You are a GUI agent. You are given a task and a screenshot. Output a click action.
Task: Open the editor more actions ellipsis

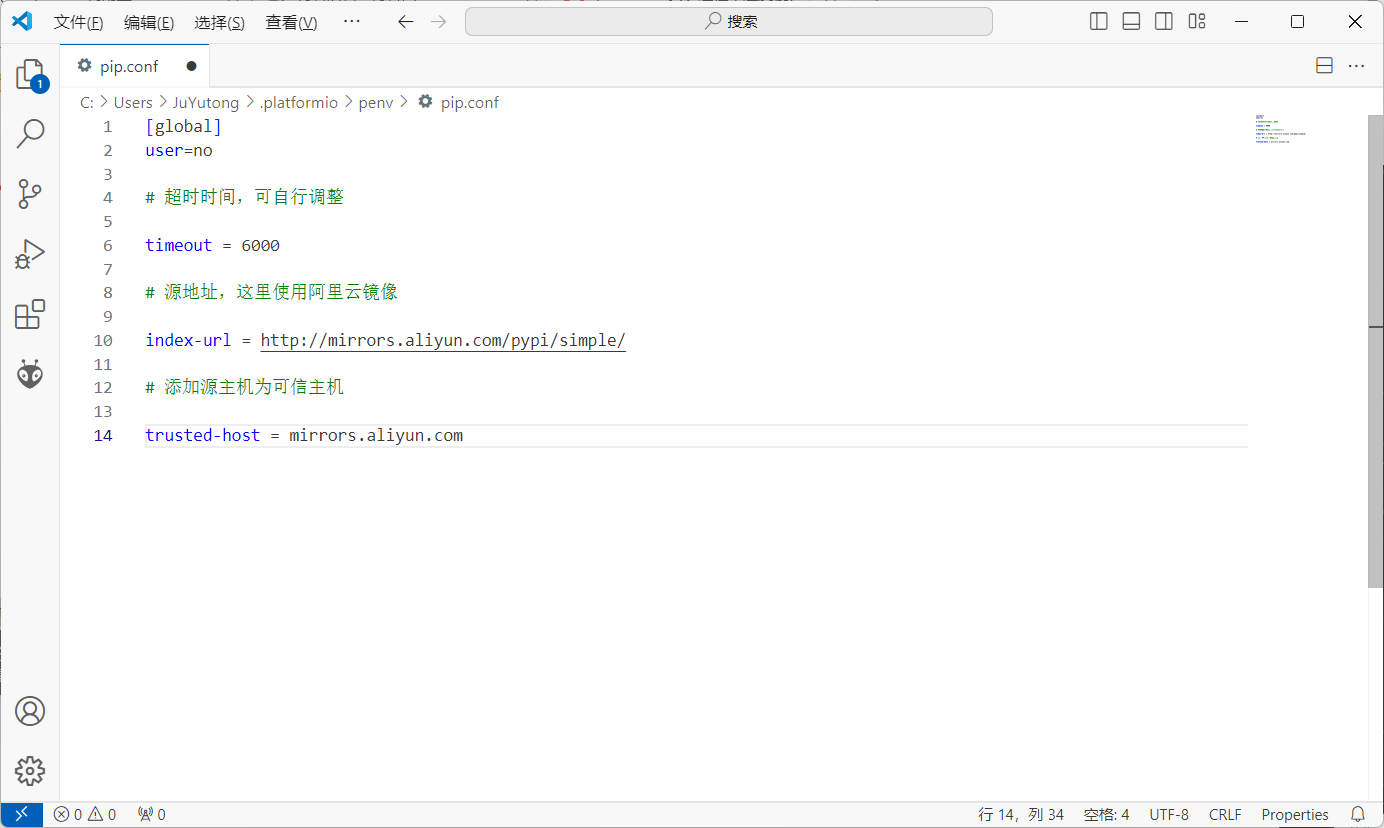coord(1357,66)
